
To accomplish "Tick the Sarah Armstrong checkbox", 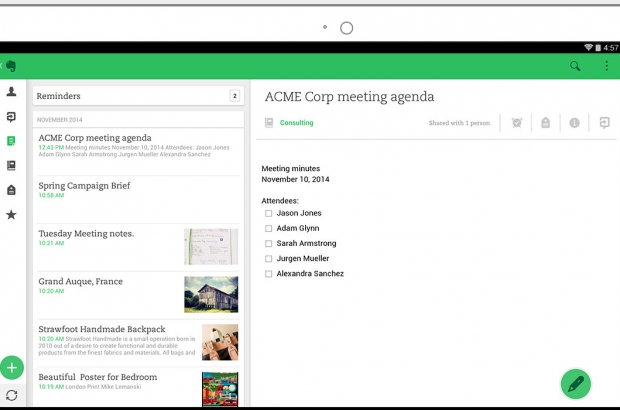I will tap(268, 243).
